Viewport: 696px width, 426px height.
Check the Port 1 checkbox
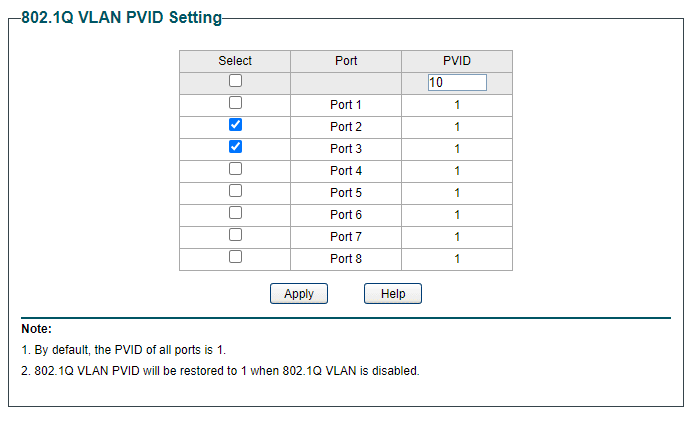[235, 103]
